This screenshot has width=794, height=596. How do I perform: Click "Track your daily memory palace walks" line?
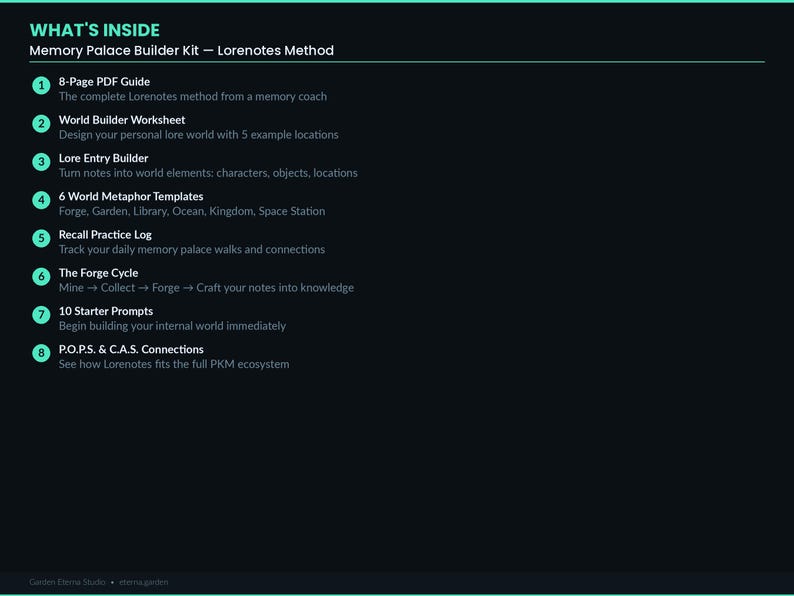click(x=192, y=249)
